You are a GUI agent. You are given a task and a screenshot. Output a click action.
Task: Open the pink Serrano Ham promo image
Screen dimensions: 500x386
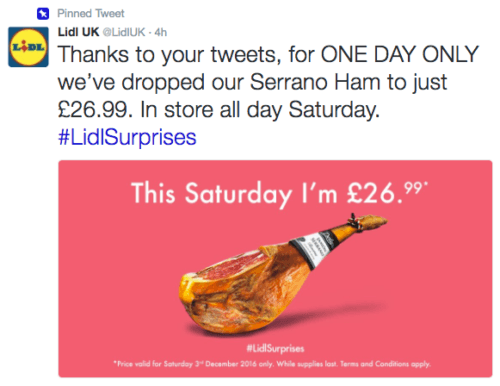click(x=275, y=269)
